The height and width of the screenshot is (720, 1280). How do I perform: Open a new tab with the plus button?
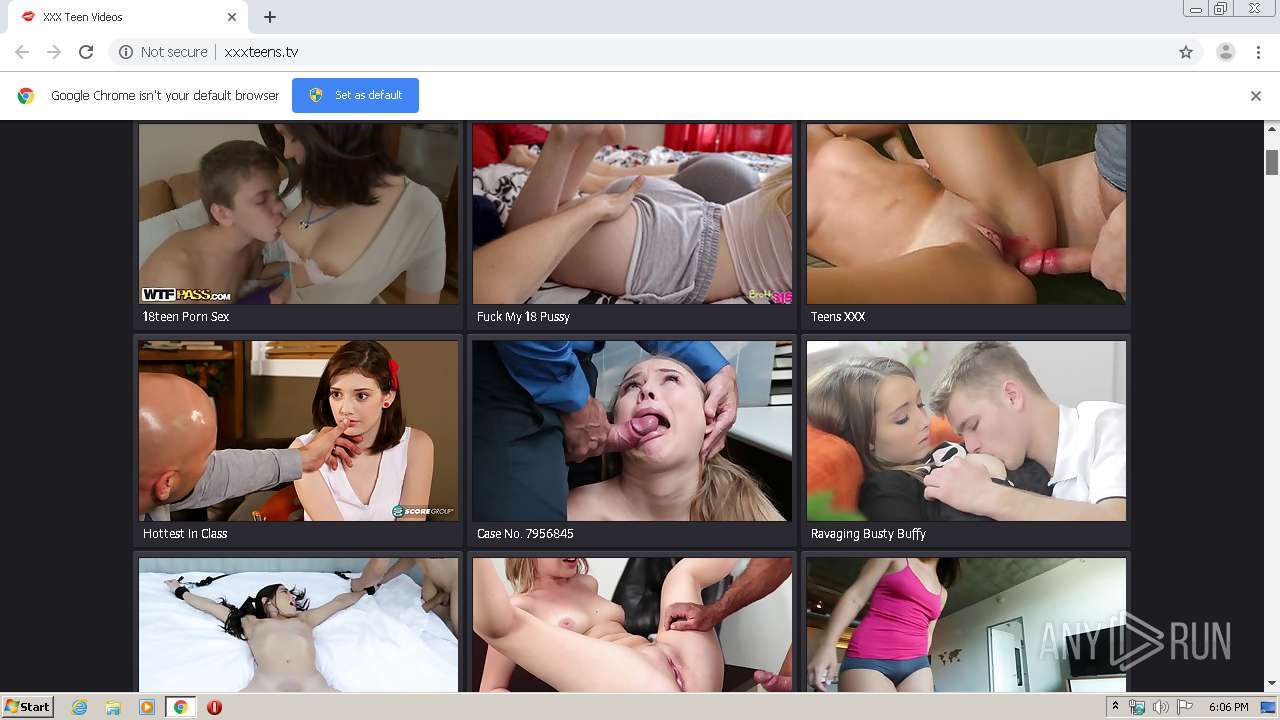(270, 17)
